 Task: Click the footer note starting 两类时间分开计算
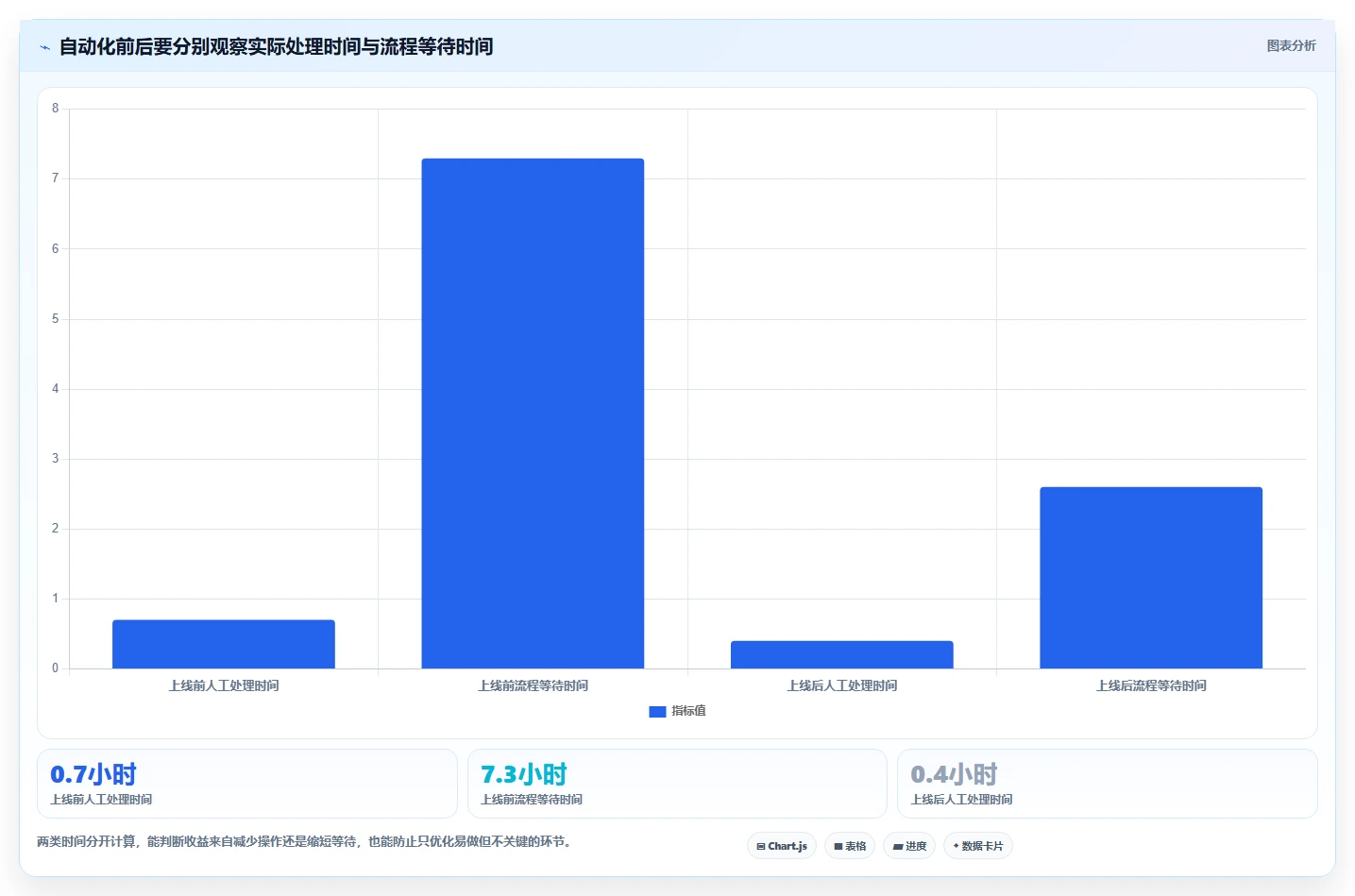(304, 841)
